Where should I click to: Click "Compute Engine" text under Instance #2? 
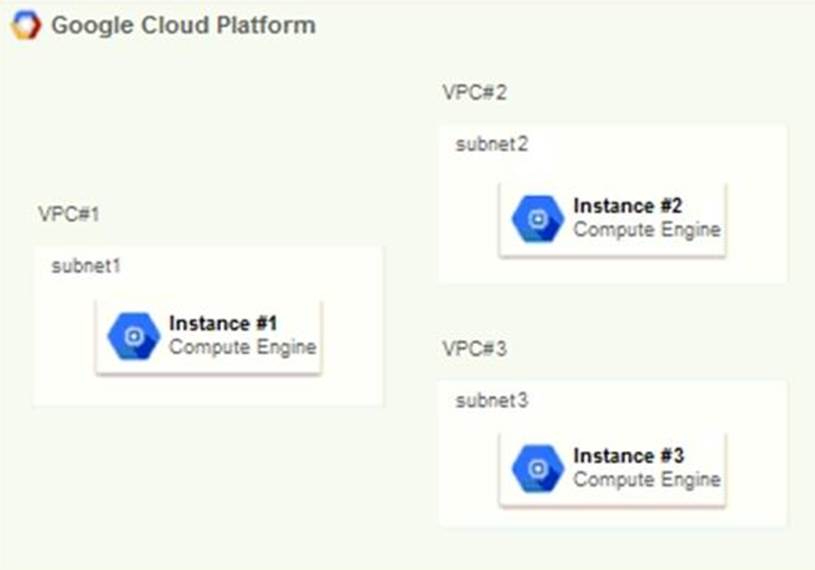pos(647,230)
